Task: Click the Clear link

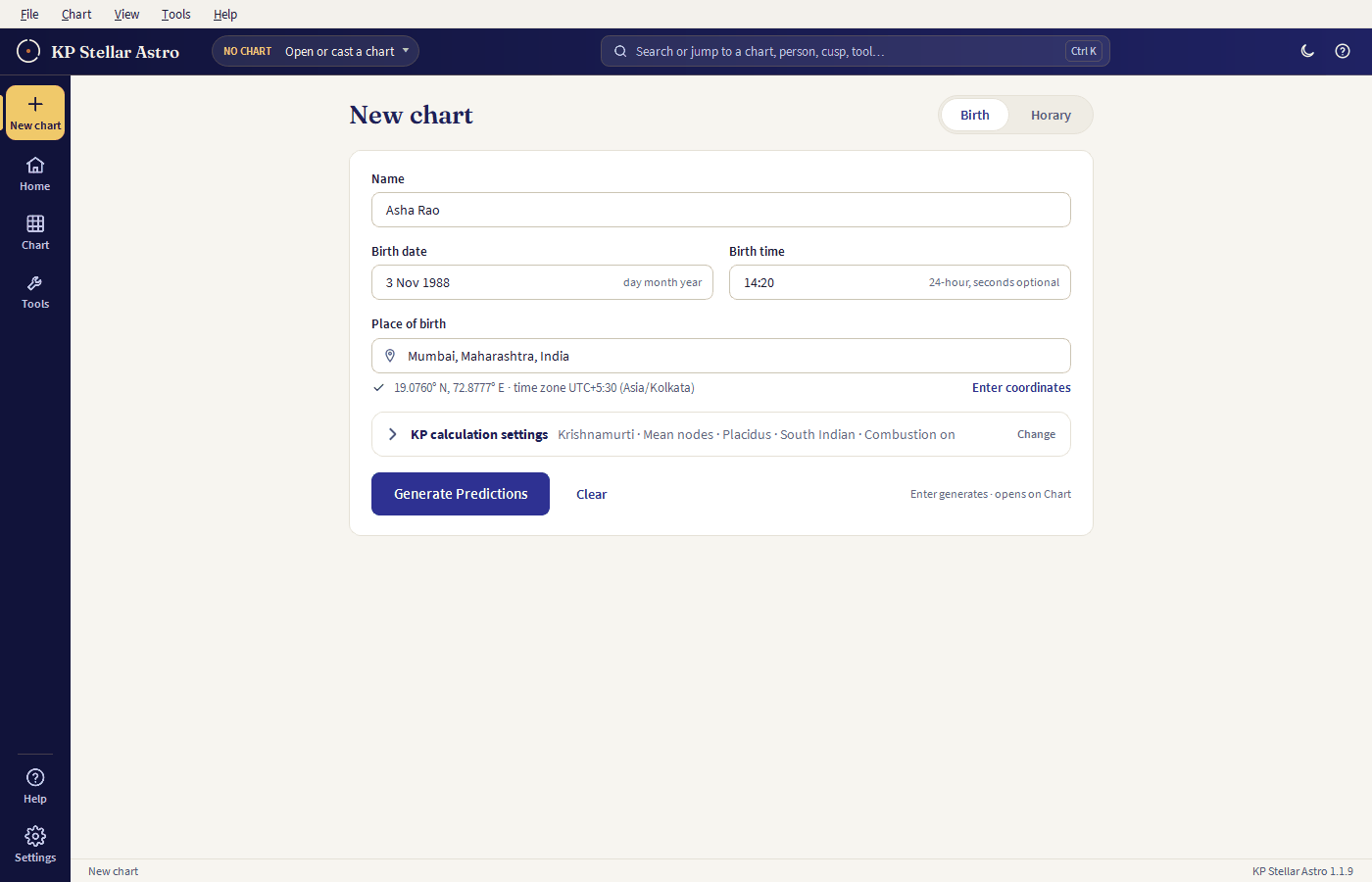Action: click(591, 494)
